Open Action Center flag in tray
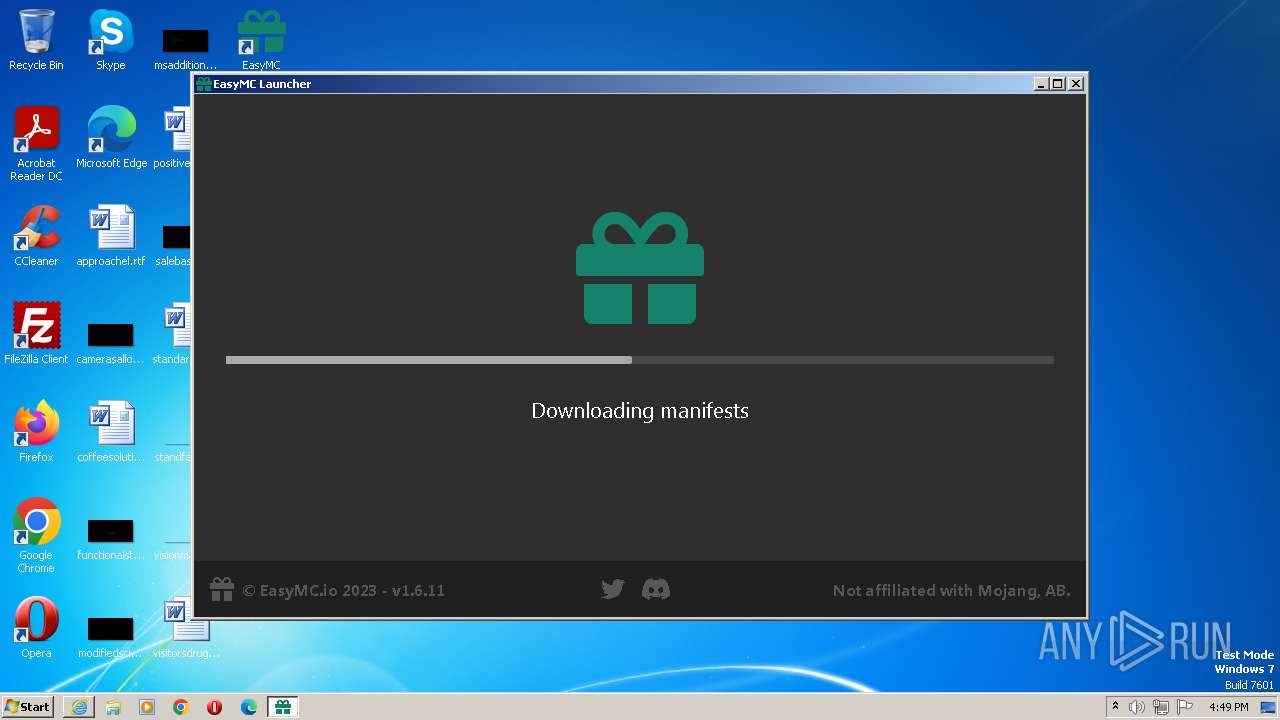This screenshot has height=720, width=1280. tap(1185, 707)
